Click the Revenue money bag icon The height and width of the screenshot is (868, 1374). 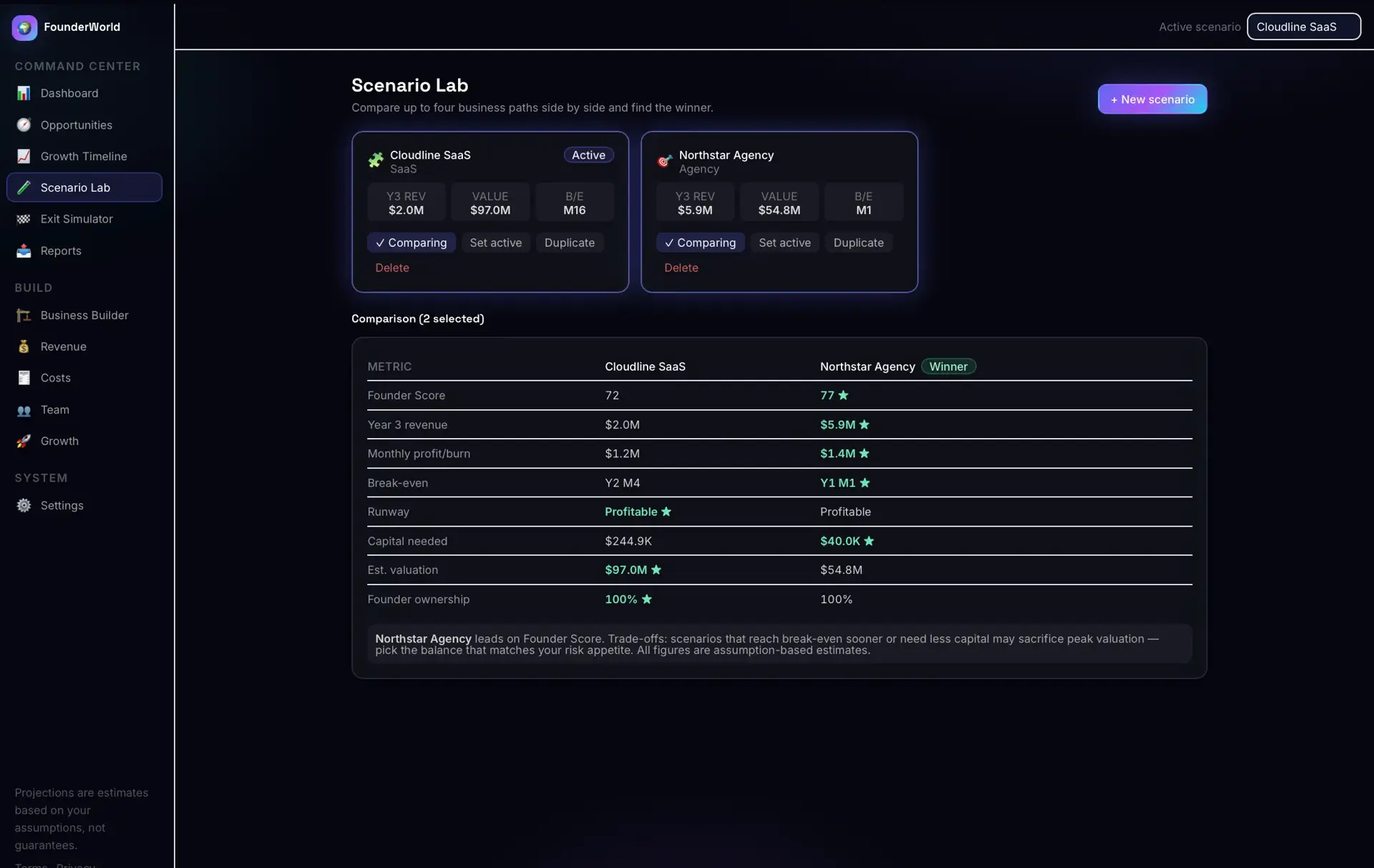coord(24,346)
